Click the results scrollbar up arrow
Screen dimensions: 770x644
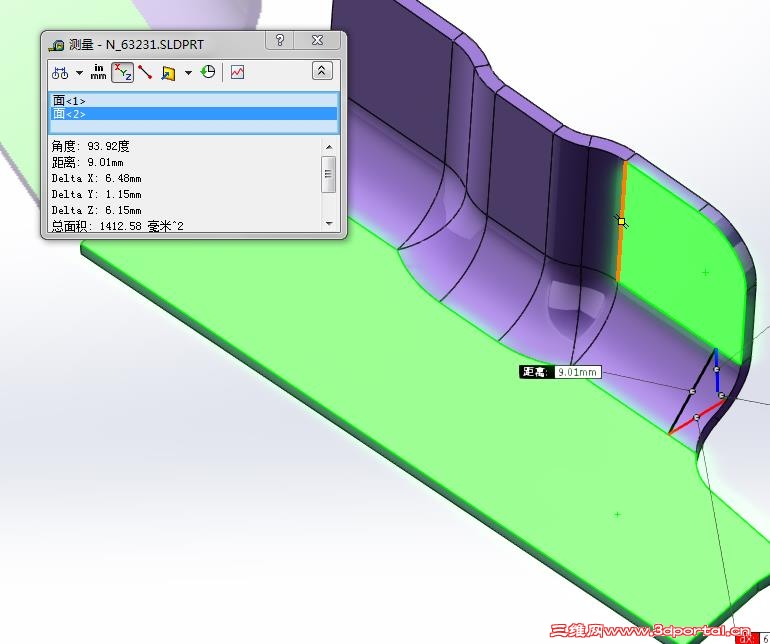tap(329, 147)
